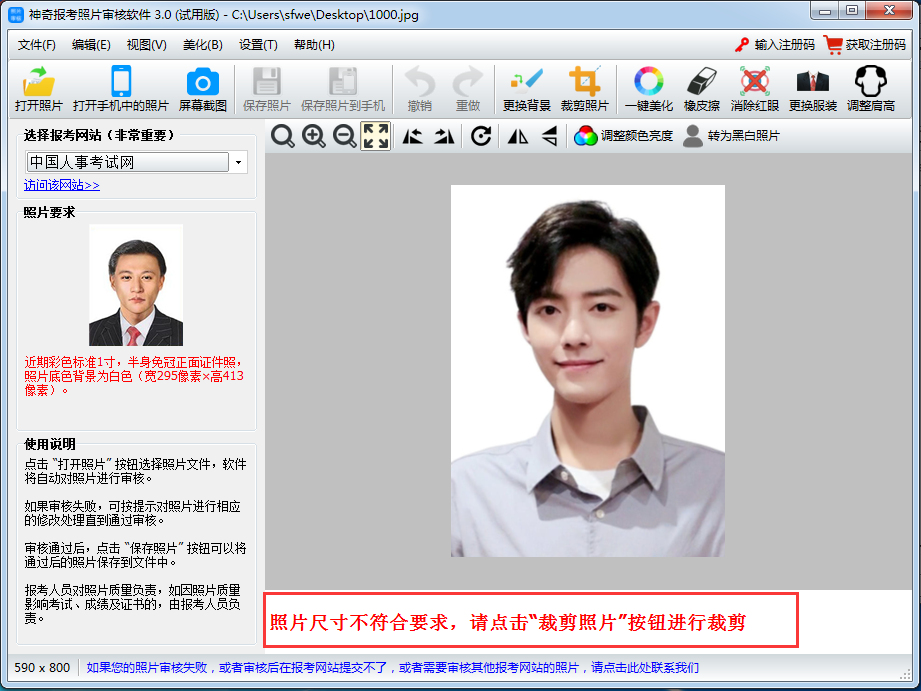Open the 设置(T) menu
The image size is (921, 691).
[x=258, y=45]
